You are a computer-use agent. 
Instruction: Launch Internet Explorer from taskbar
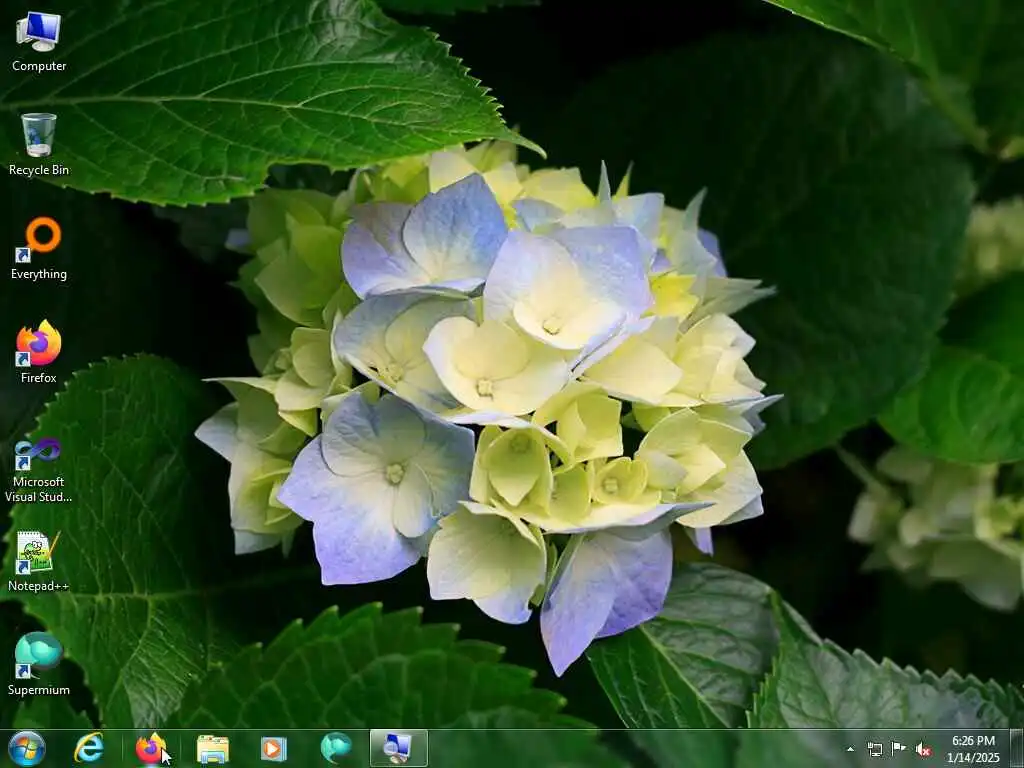coord(89,748)
